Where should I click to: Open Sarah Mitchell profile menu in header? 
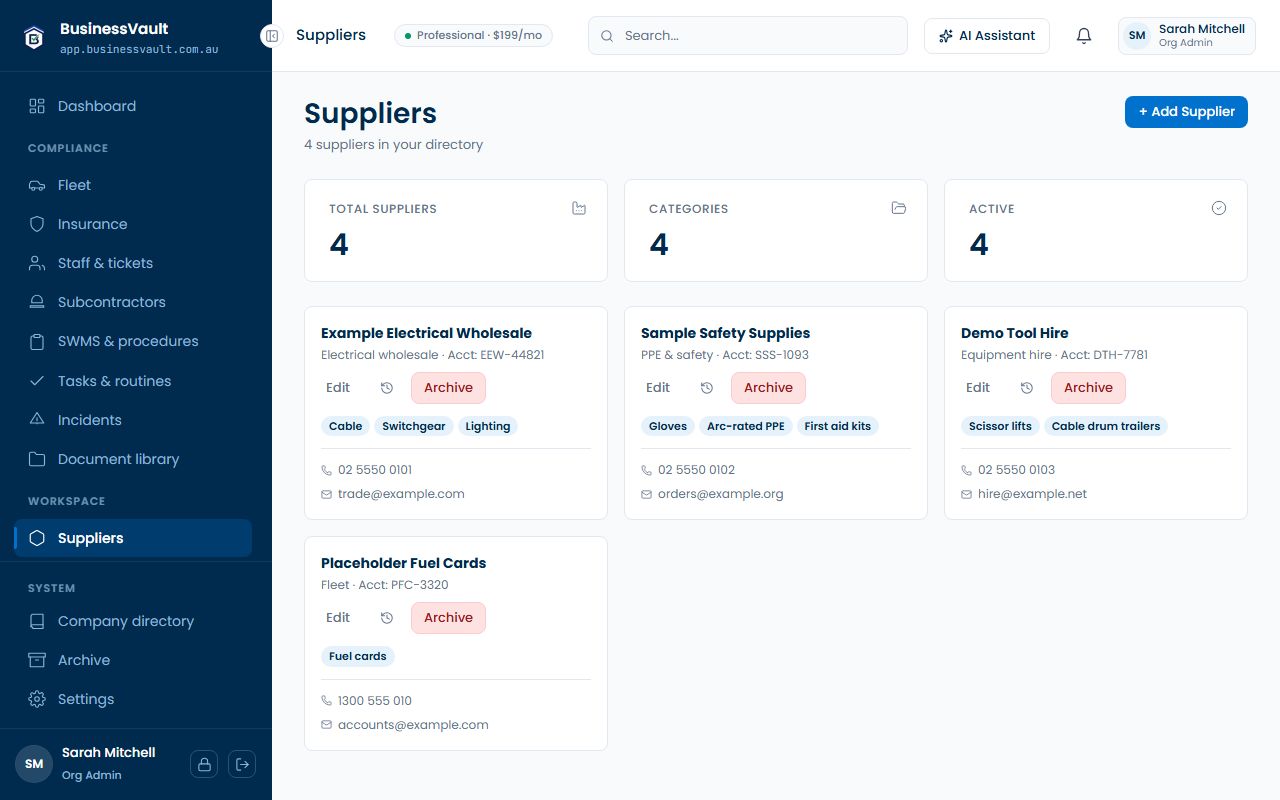click(1187, 36)
